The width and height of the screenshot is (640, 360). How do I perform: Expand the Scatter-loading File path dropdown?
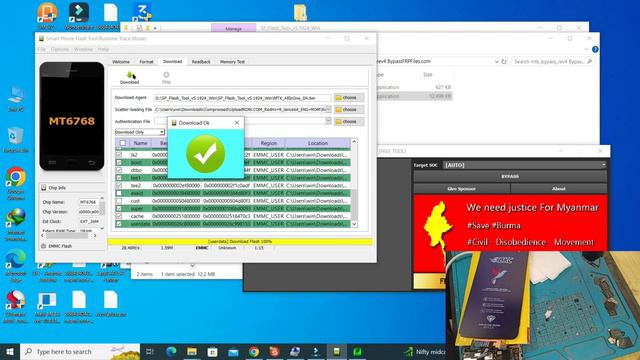(328, 109)
